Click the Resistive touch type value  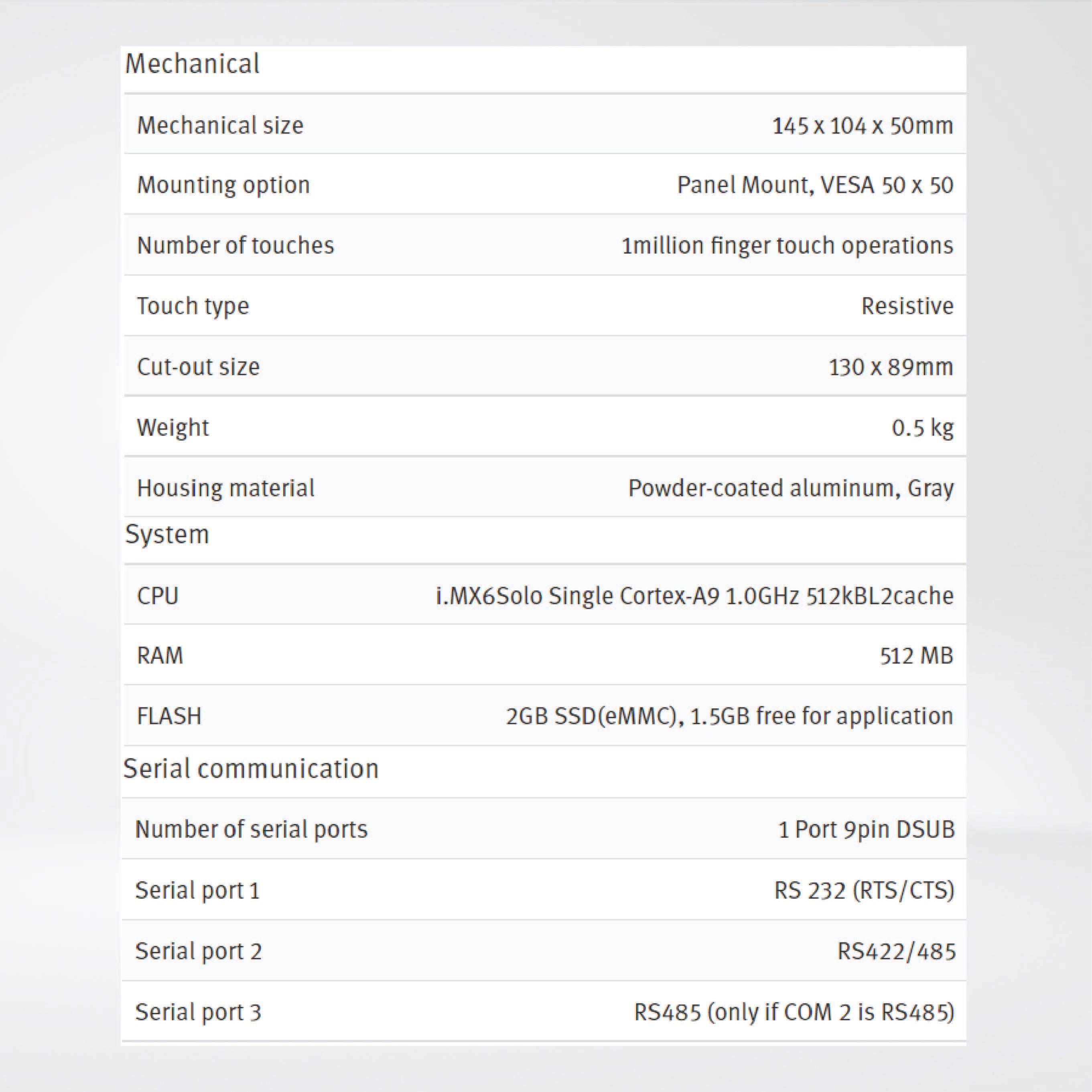coord(907,306)
